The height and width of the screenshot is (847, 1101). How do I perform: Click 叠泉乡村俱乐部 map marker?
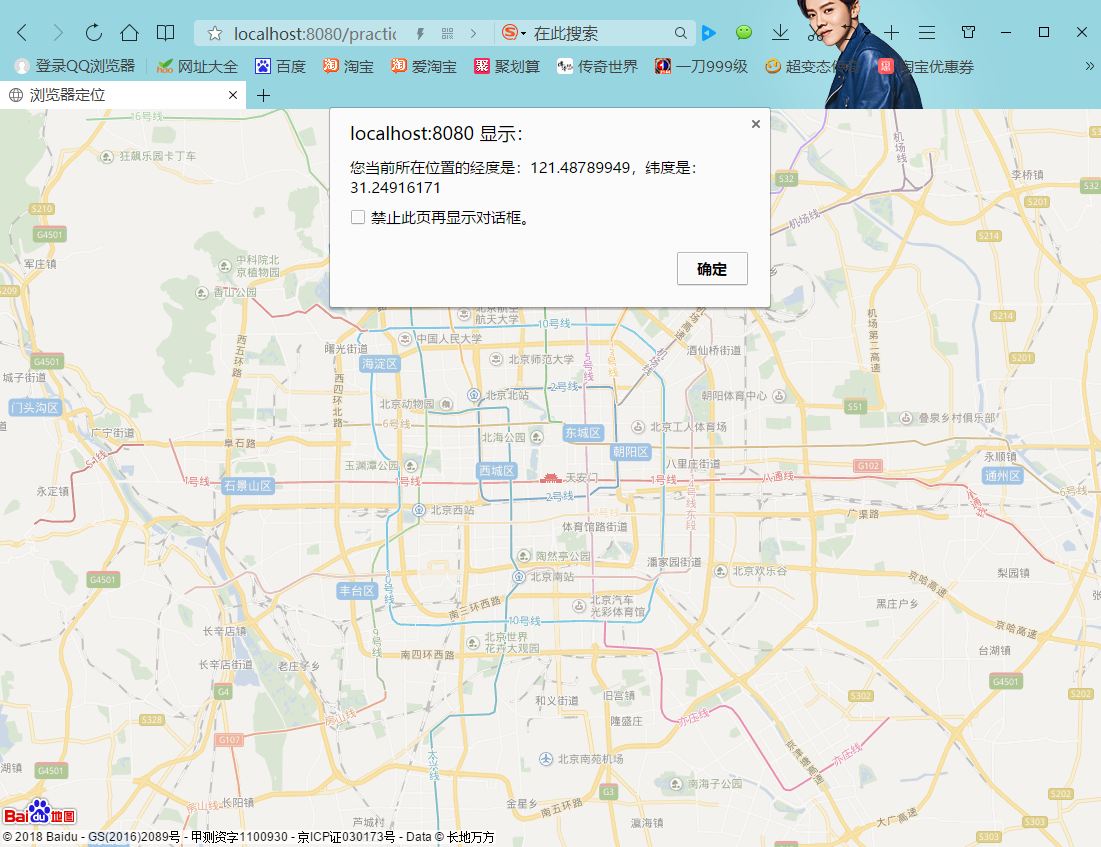[x=906, y=418]
